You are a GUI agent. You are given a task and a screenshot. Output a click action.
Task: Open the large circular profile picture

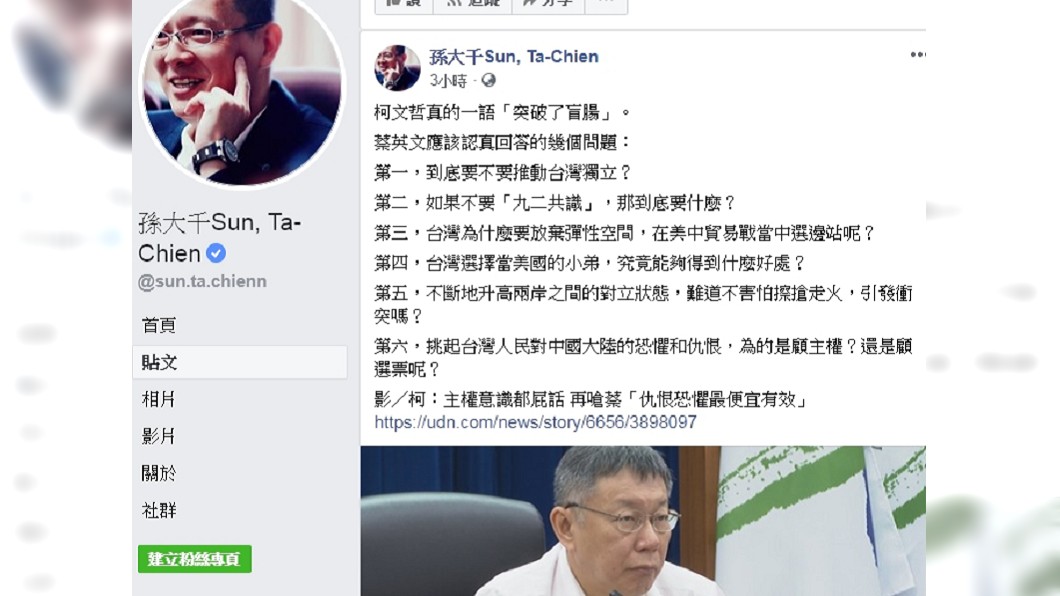242,88
